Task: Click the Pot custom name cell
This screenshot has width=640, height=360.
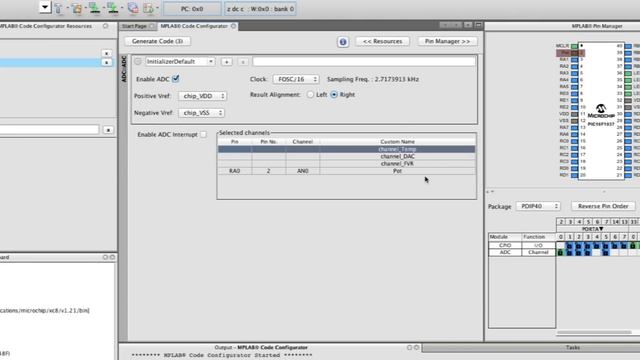Action: 398,171
